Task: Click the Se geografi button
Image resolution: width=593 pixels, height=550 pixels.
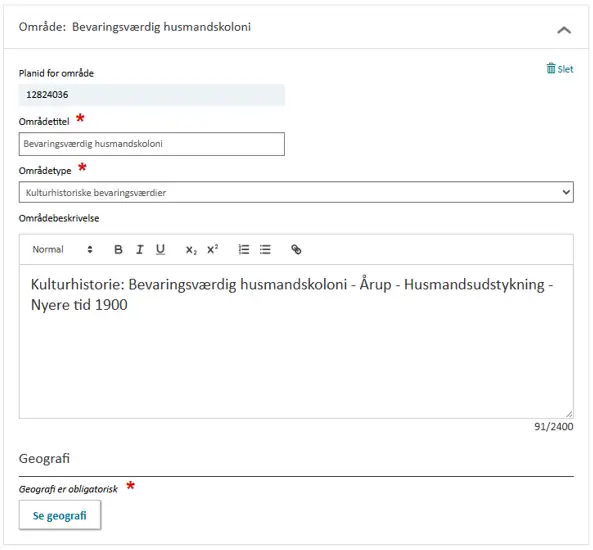Action: coord(60,515)
